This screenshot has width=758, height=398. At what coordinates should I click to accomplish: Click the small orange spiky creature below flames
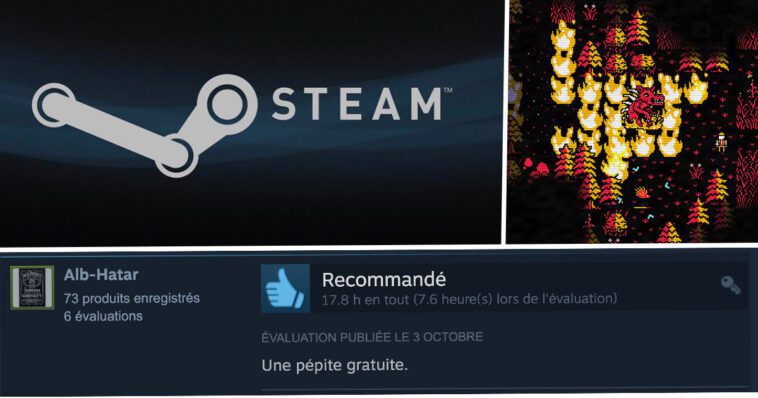point(642,192)
